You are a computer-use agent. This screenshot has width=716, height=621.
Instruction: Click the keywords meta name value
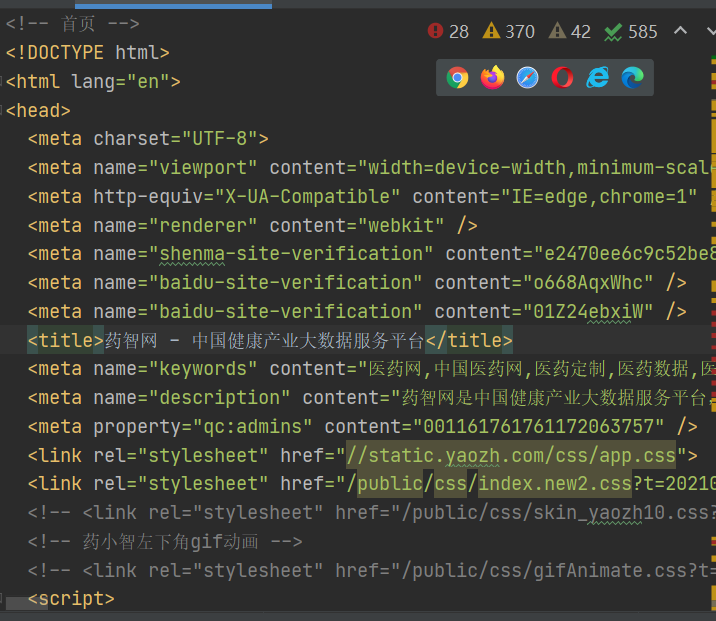pos(203,368)
